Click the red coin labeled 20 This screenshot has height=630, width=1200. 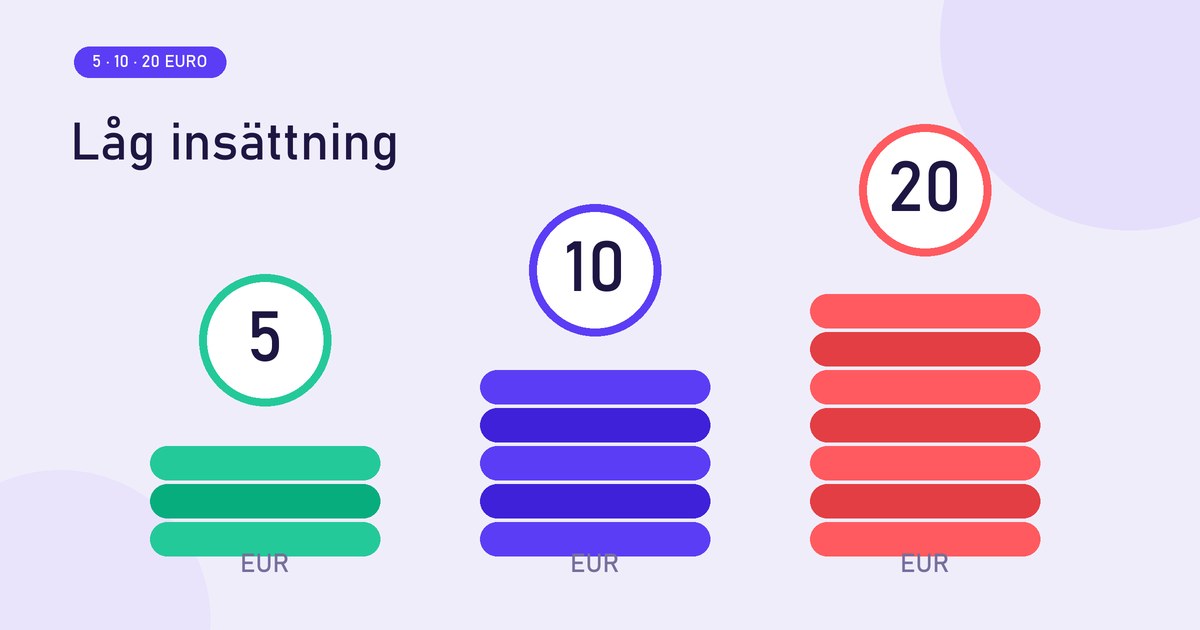click(925, 190)
